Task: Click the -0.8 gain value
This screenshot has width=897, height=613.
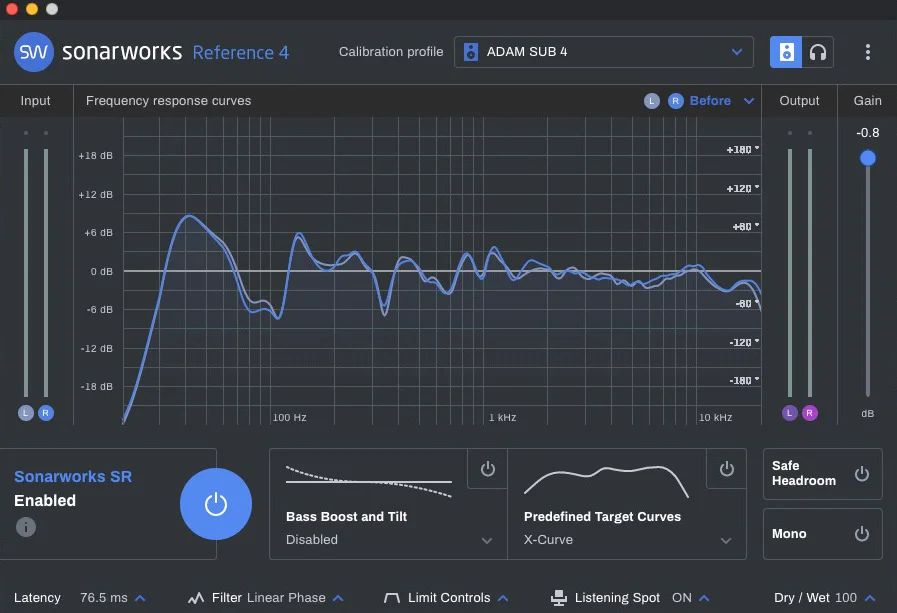Action: pos(868,133)
